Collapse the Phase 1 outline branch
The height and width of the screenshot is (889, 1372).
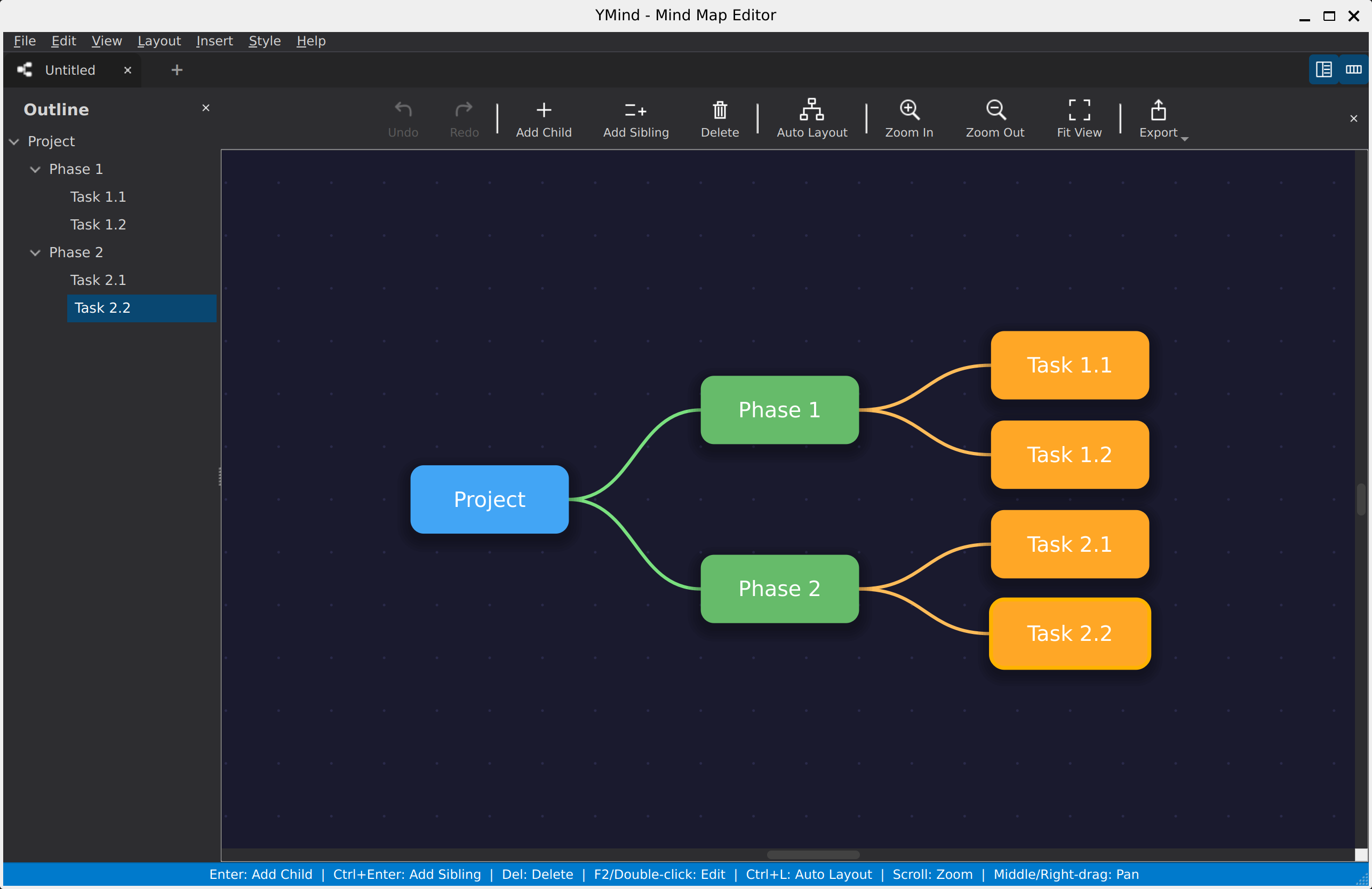(35, 170)
